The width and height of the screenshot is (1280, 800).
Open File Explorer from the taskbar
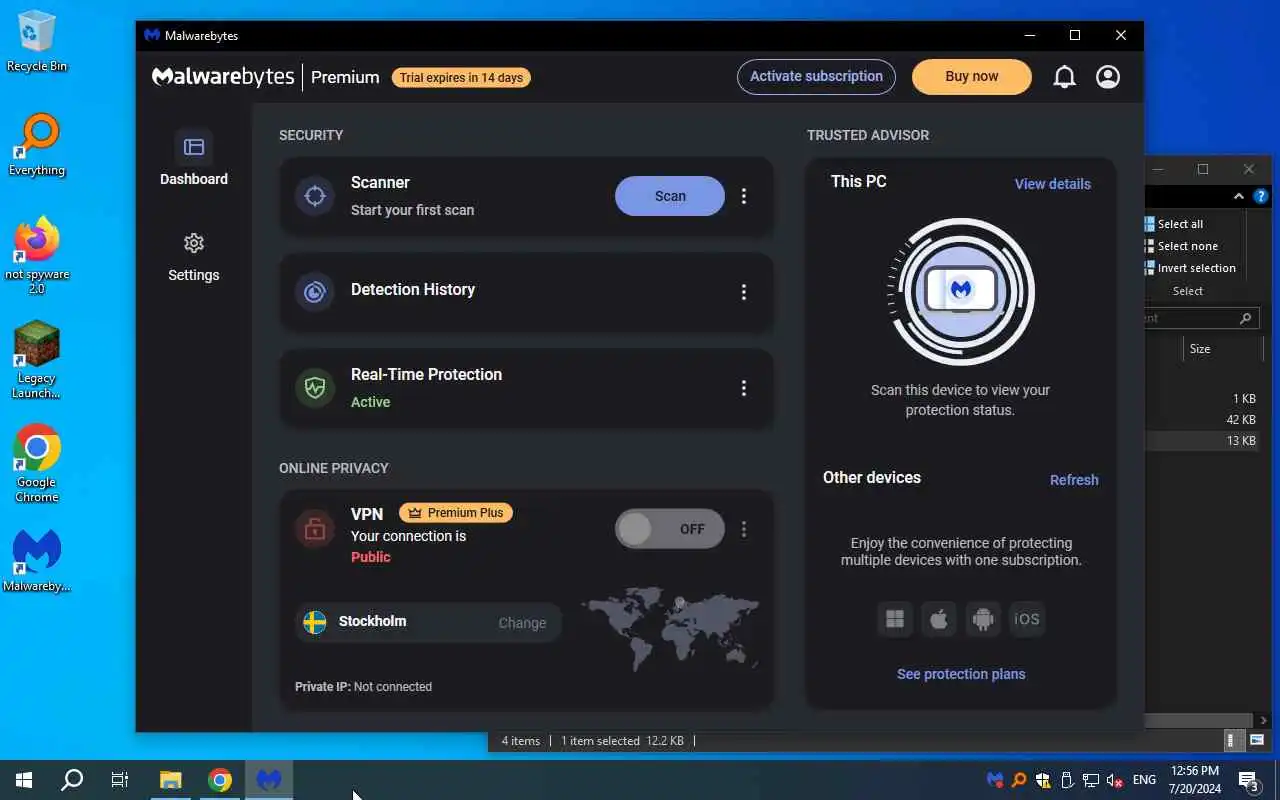pos(171,780)
